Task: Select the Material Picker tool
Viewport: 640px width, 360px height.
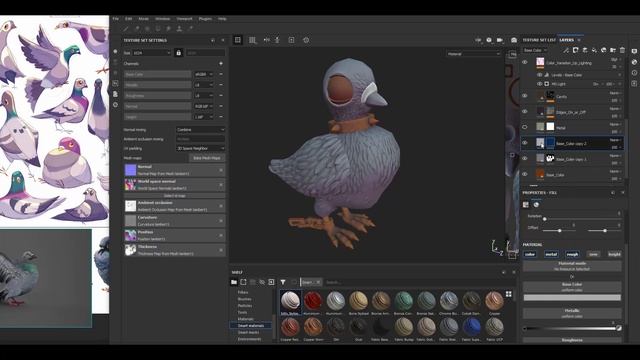Action: [190, 29]
